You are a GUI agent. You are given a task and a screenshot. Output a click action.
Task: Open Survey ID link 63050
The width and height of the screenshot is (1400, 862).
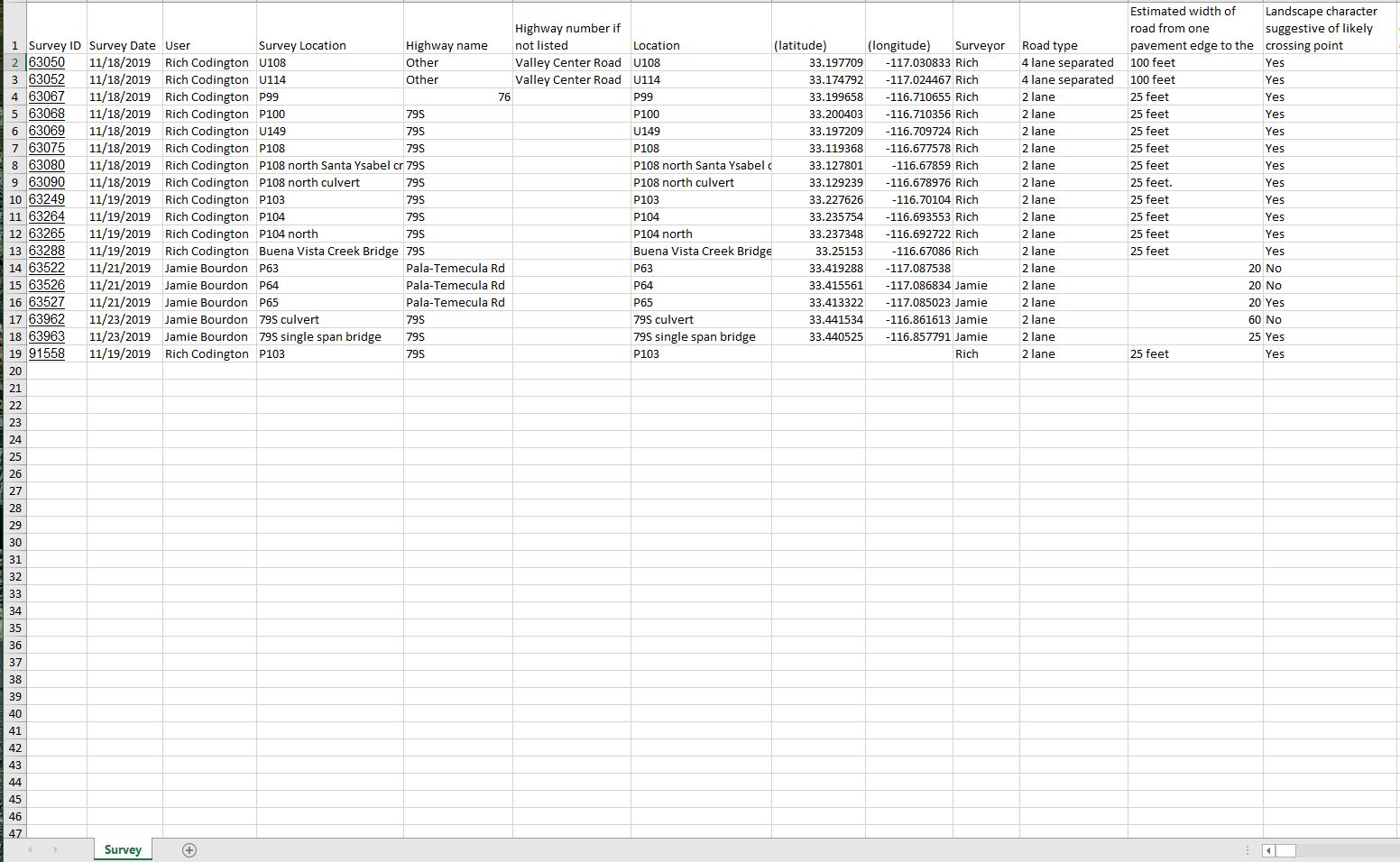(x=47, y=62)
